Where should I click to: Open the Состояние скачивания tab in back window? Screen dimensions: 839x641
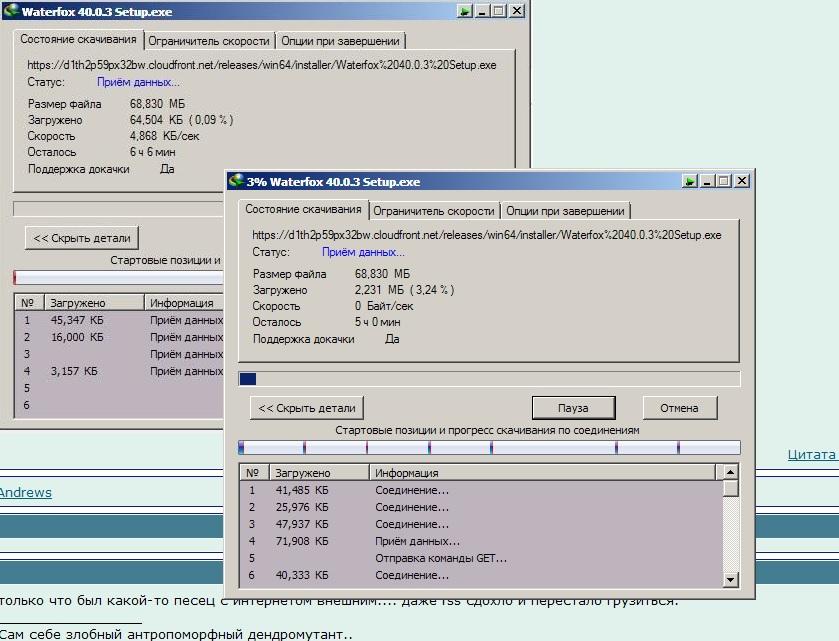tap(78, 40)
